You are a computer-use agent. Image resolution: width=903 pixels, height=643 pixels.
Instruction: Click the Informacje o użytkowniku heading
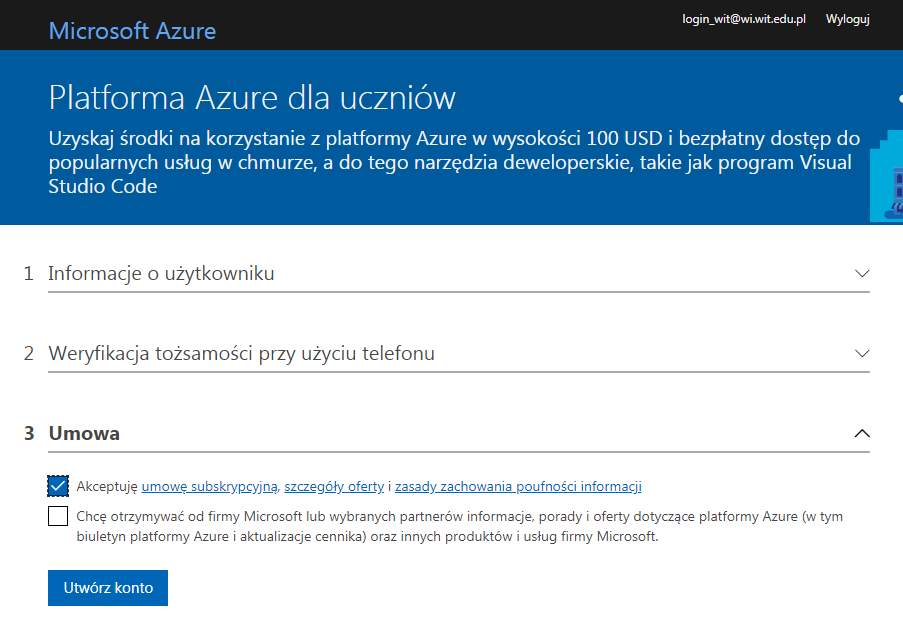coord(161,273)
